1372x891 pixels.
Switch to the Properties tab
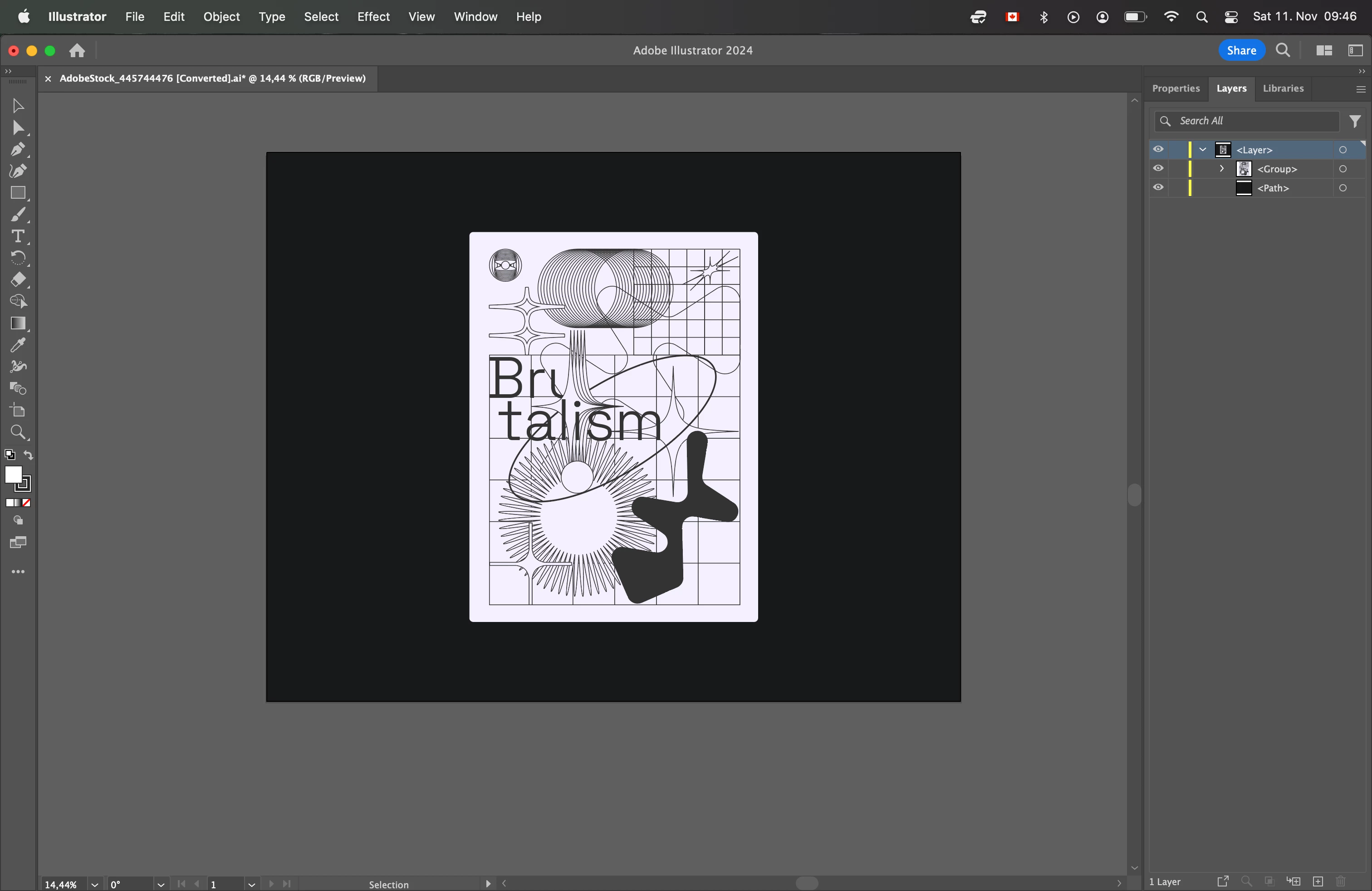(x=1176, y=88)
